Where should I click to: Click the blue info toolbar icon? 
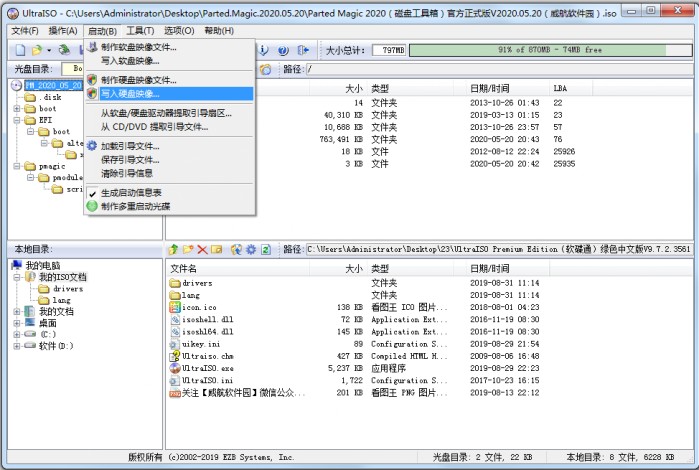coord(264,50)
